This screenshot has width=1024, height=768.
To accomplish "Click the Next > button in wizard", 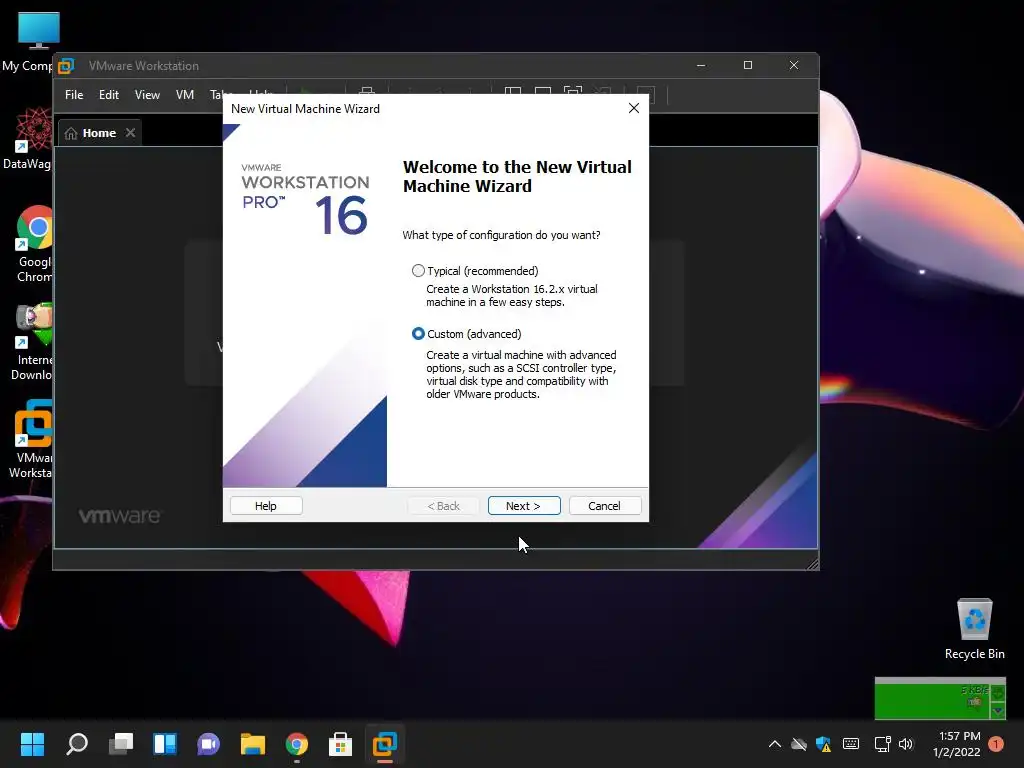I will click(524, 505).
